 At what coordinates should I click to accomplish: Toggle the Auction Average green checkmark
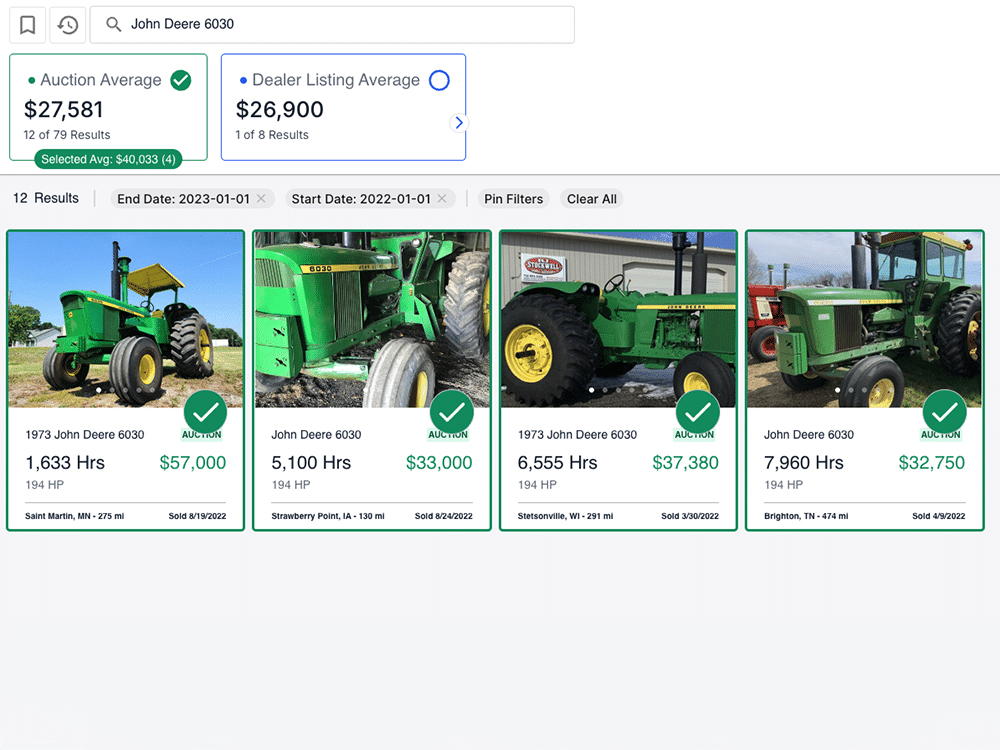181,80
